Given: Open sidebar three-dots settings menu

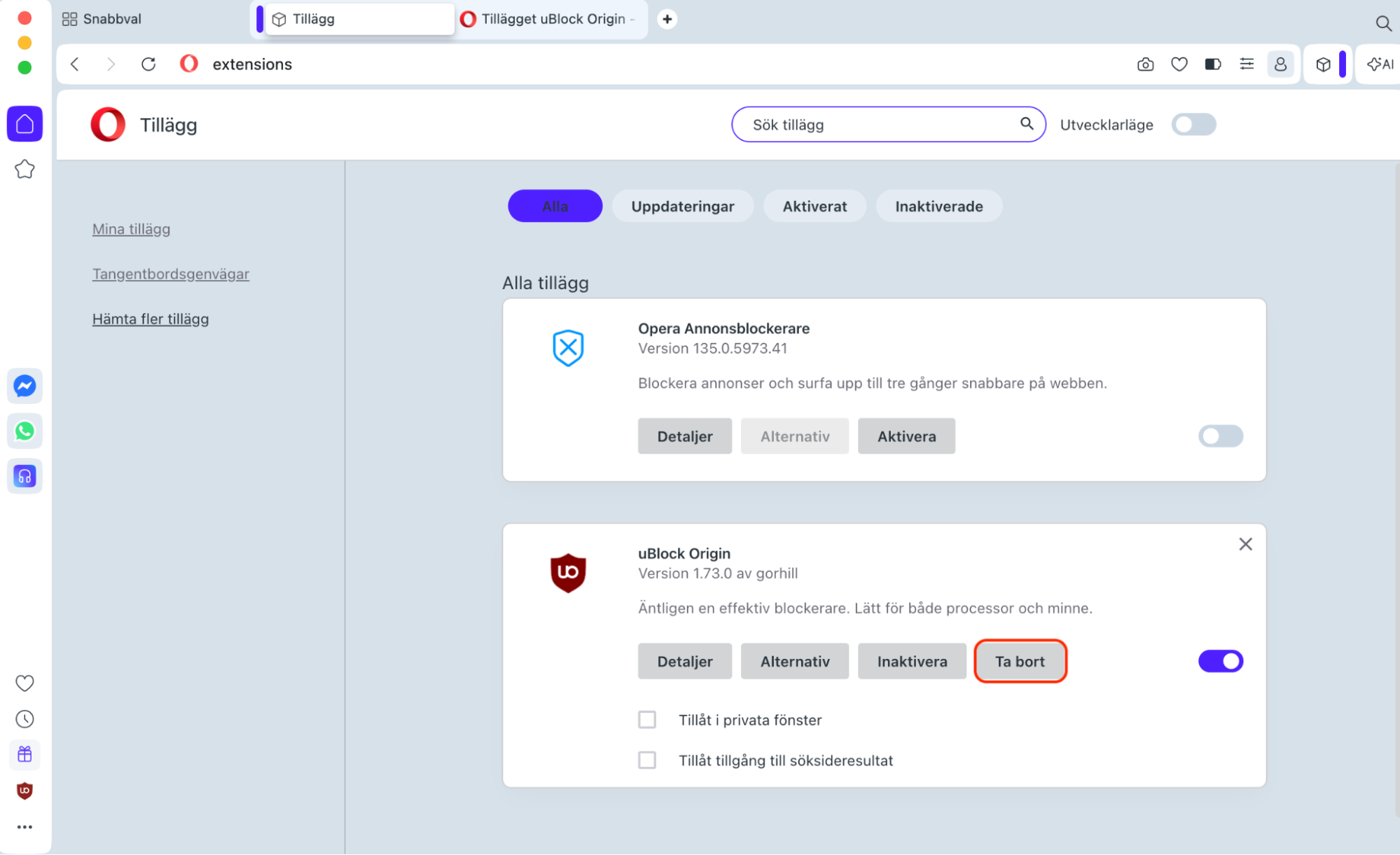Looking at the screenshot, I should point(25,827).
